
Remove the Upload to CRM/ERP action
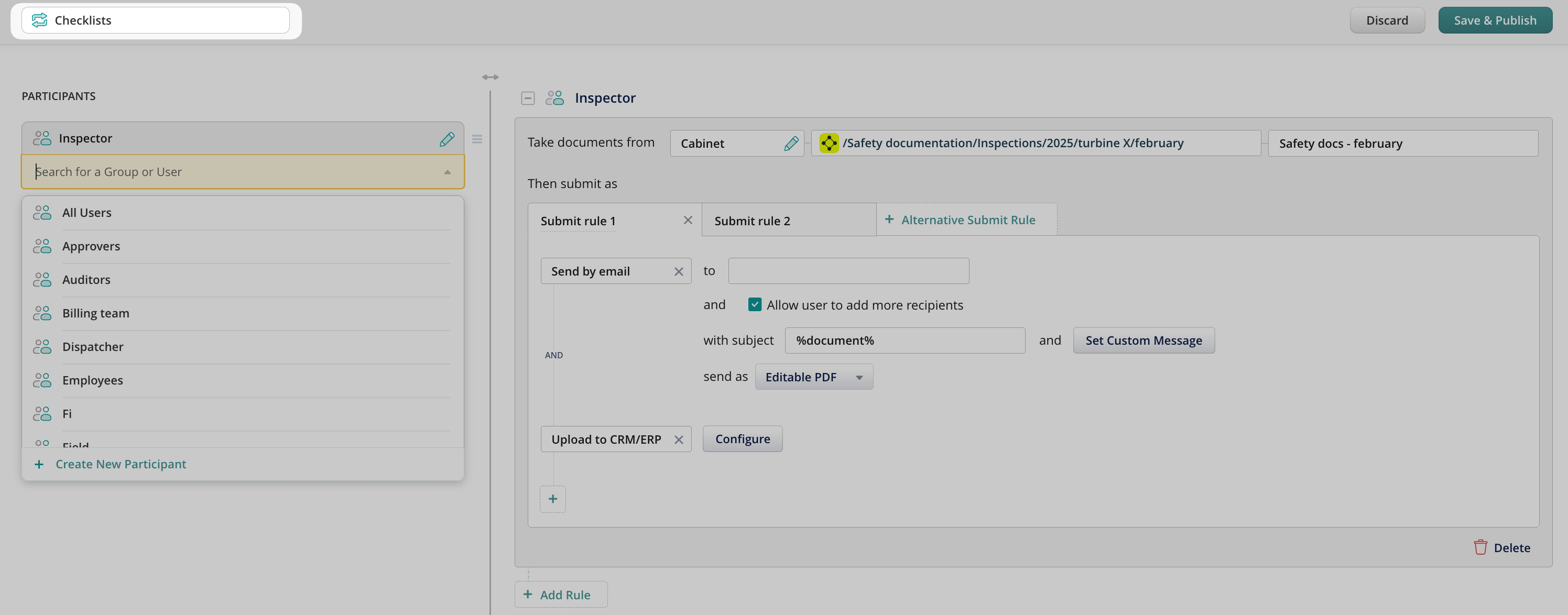tap(679, 440)
